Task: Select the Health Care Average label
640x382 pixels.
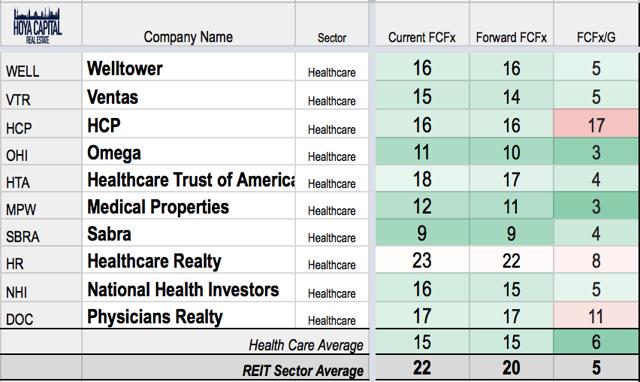Action: point(306,345)
